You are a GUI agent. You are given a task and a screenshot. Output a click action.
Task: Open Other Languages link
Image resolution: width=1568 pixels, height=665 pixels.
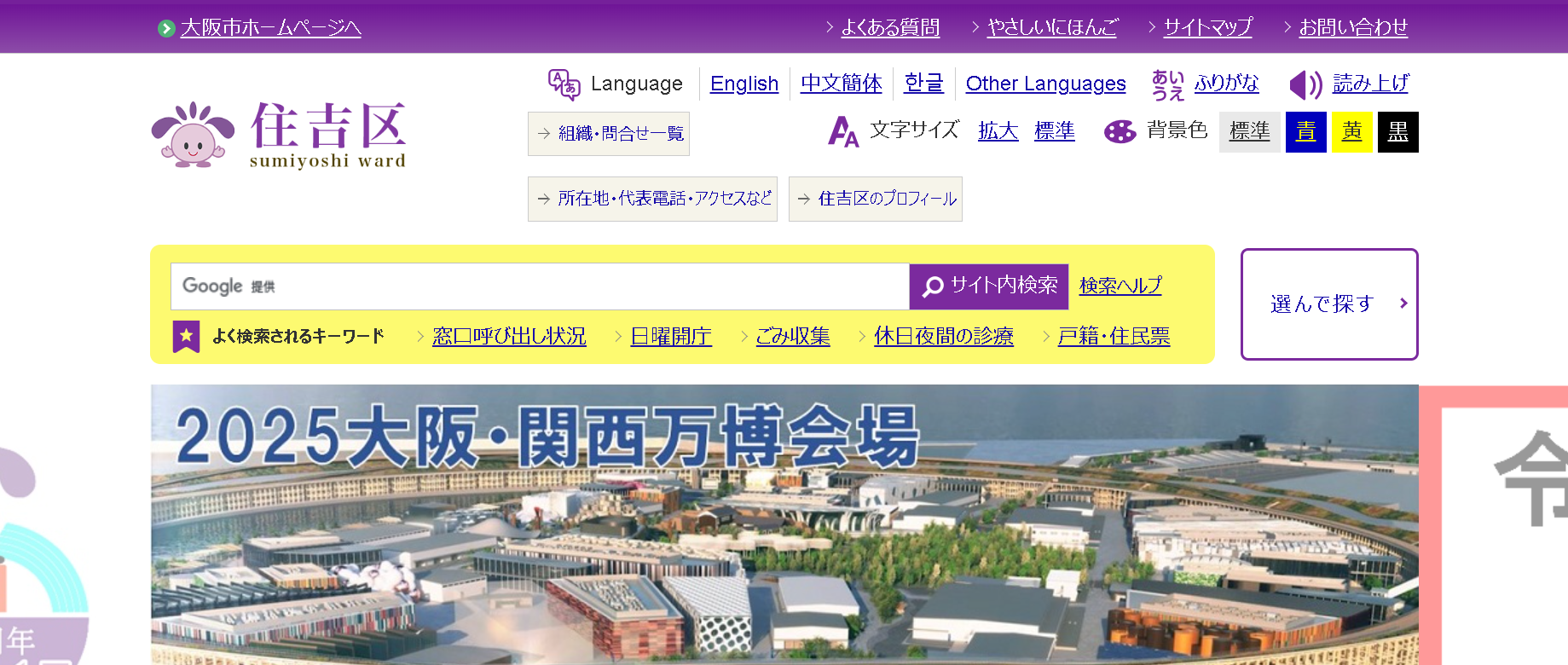pyautogui.click(x=1045, y=84)
